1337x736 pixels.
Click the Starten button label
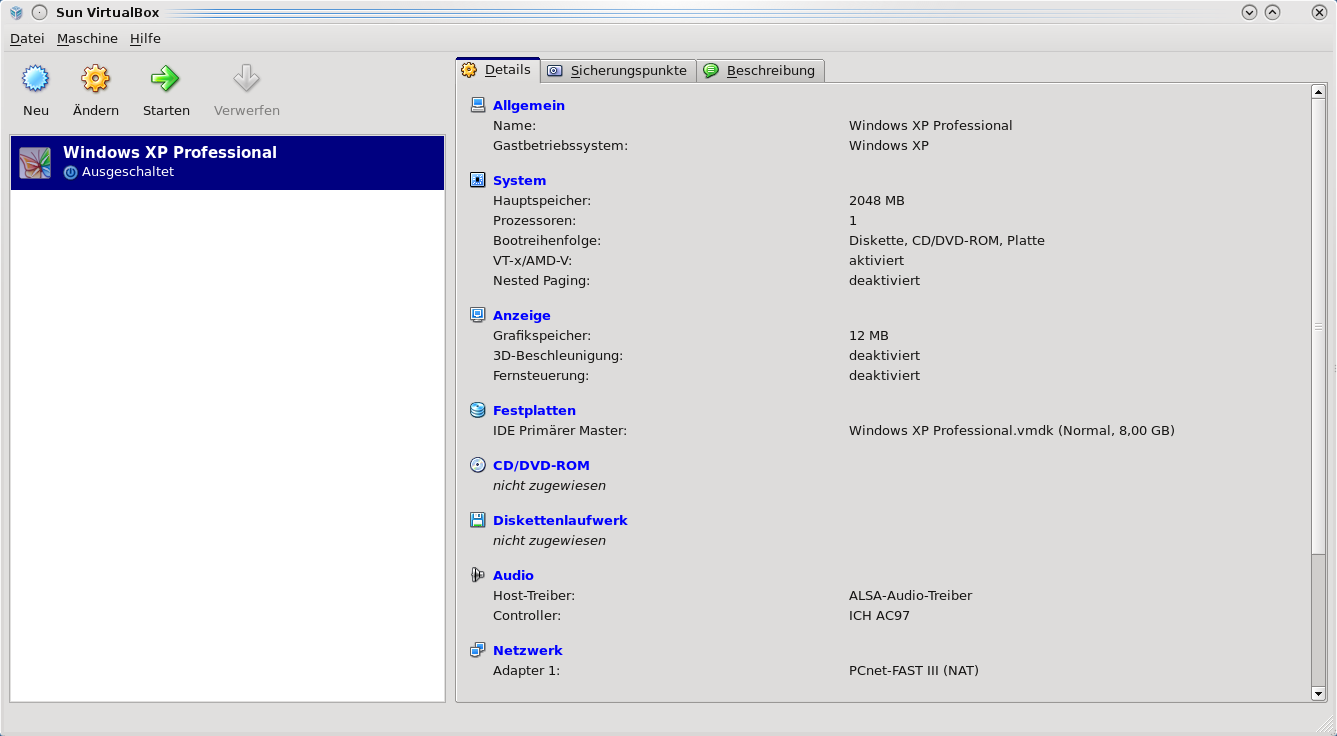[166, 110]
